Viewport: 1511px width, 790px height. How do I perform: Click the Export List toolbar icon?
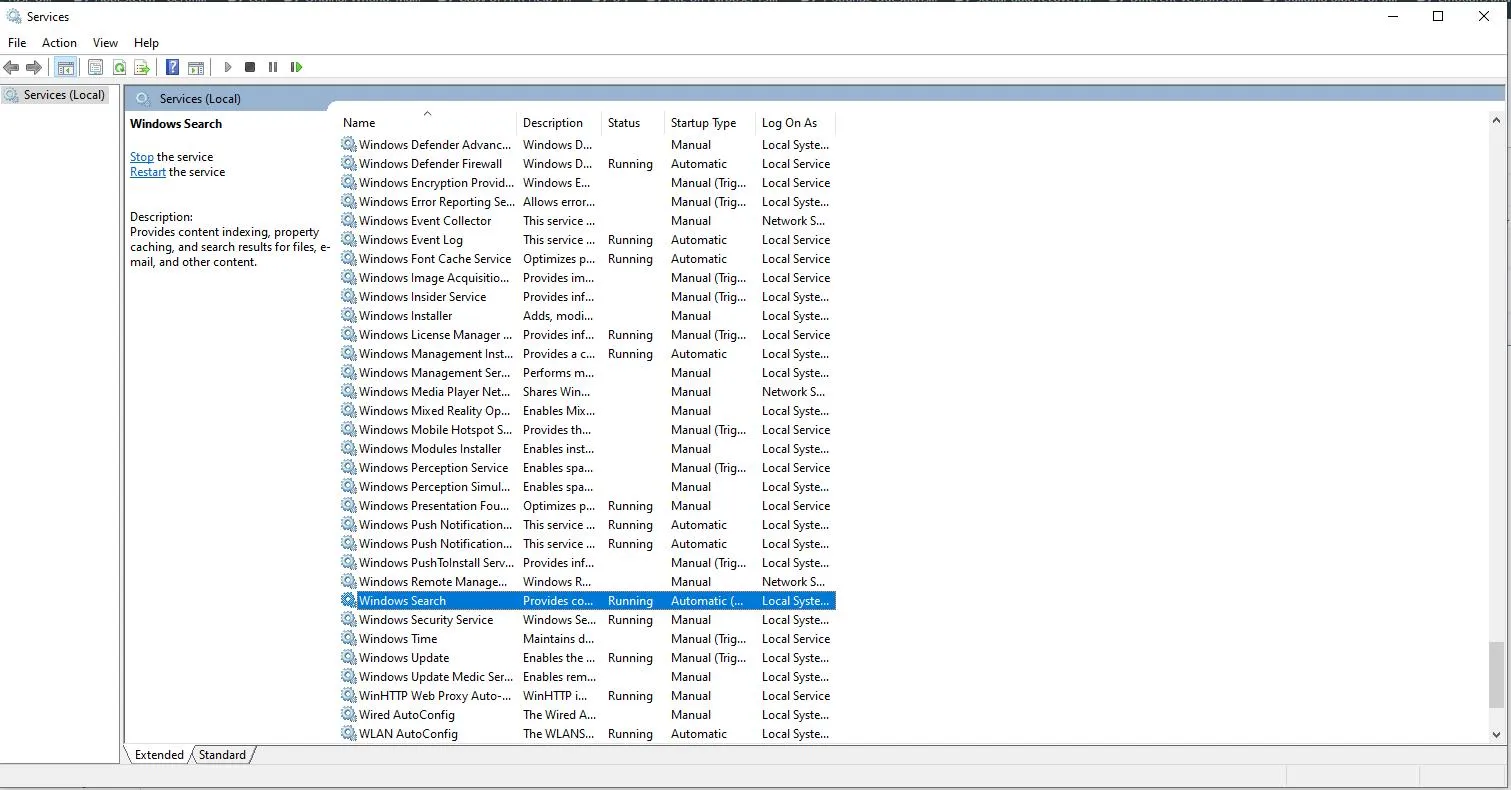pos(142,67)
